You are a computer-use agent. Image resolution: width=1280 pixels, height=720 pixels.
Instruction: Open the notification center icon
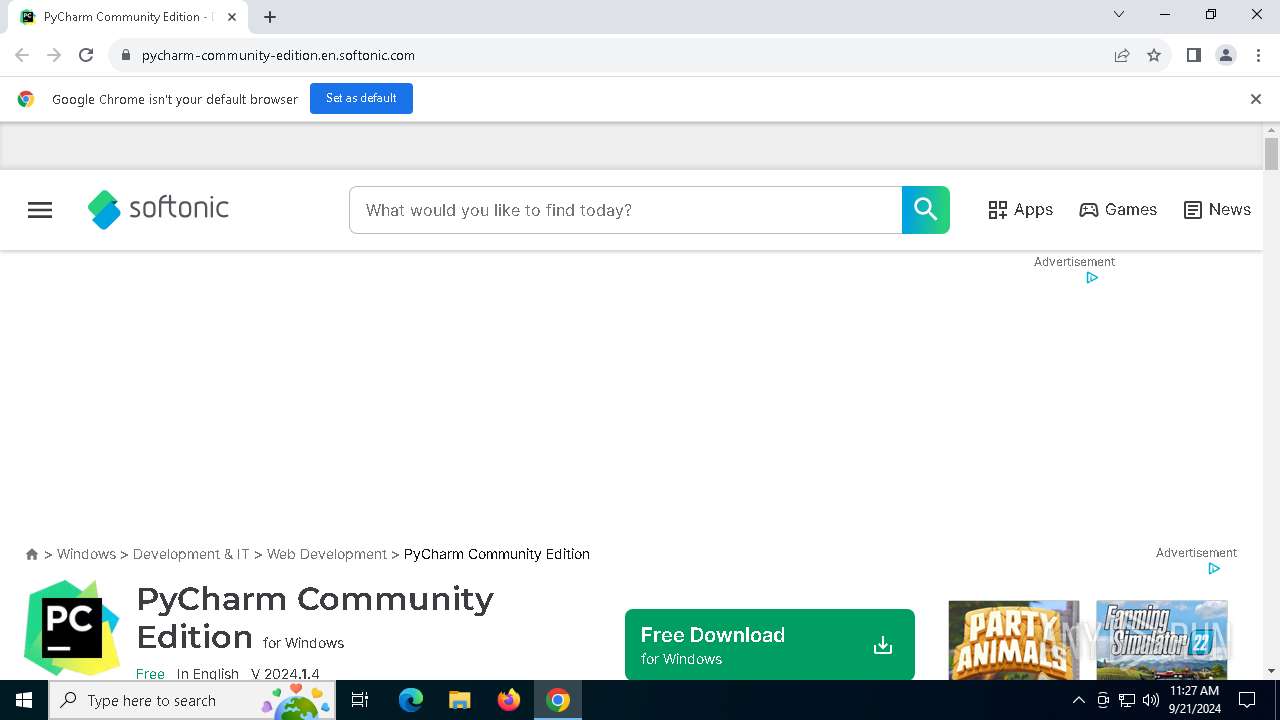pyautogui.click(x=1247, y=700)
